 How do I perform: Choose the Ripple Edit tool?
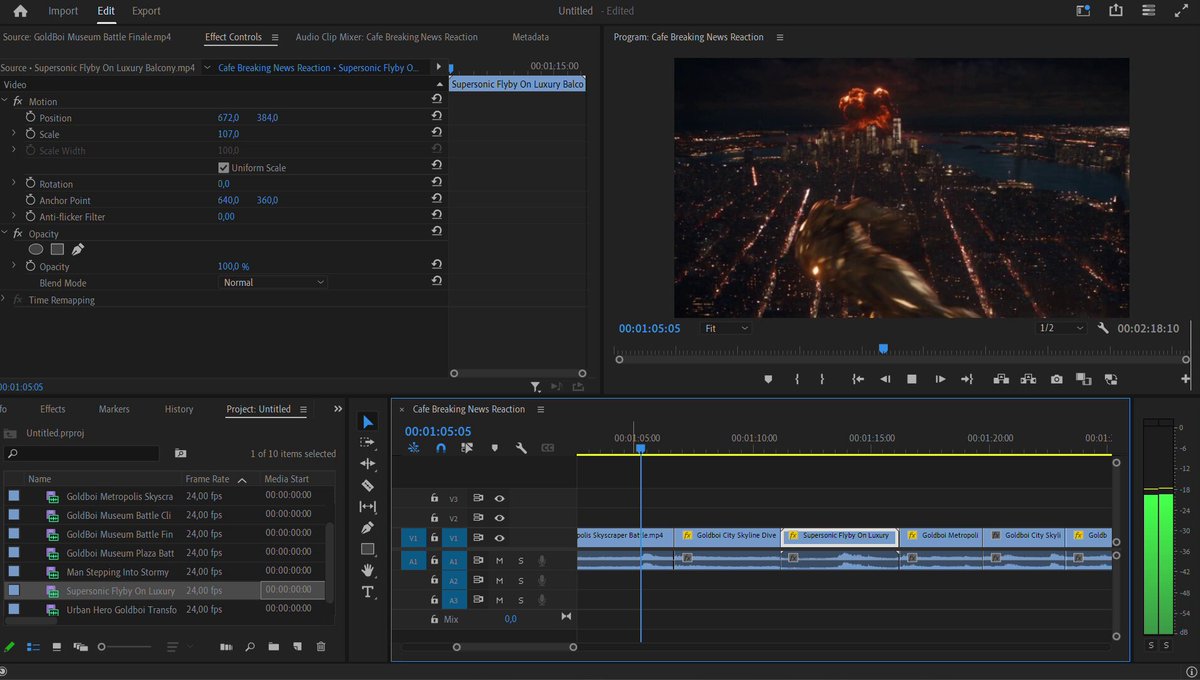(x=368, y=464)
